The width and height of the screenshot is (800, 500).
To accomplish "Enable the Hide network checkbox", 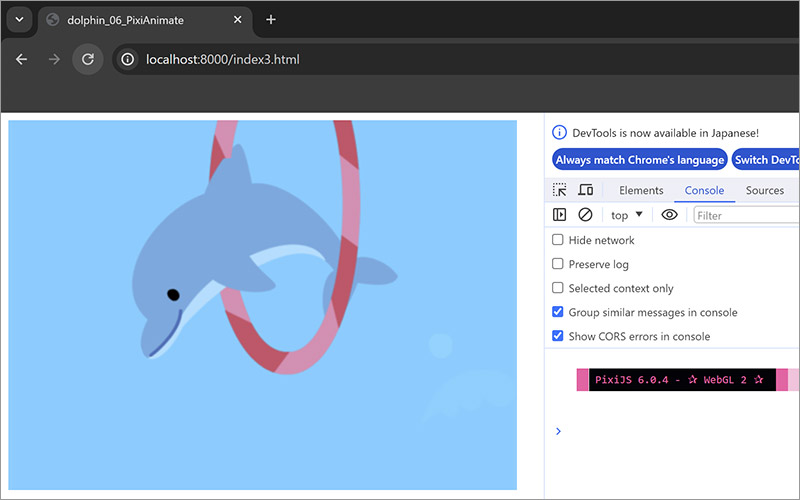I will 558,240.
